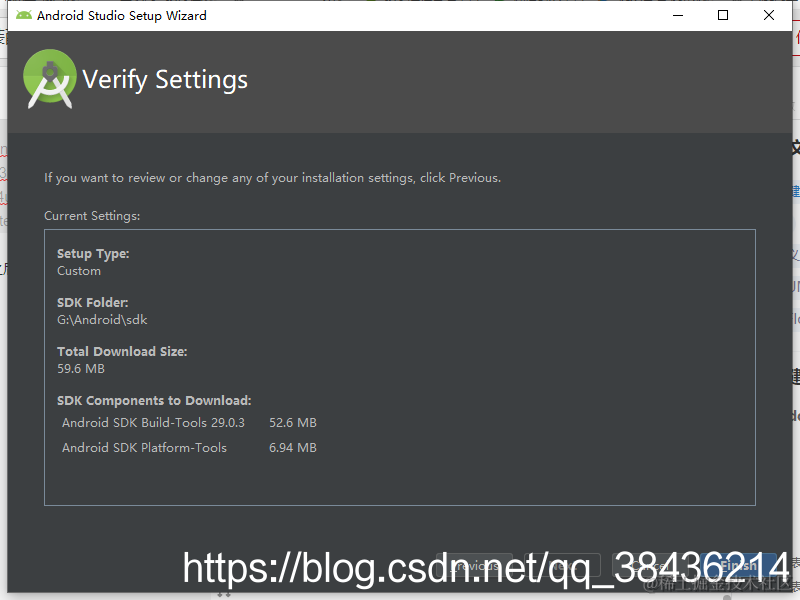Click the review settings instruction sentence
The image size is (800, 600).
click(x=272, y=178)
